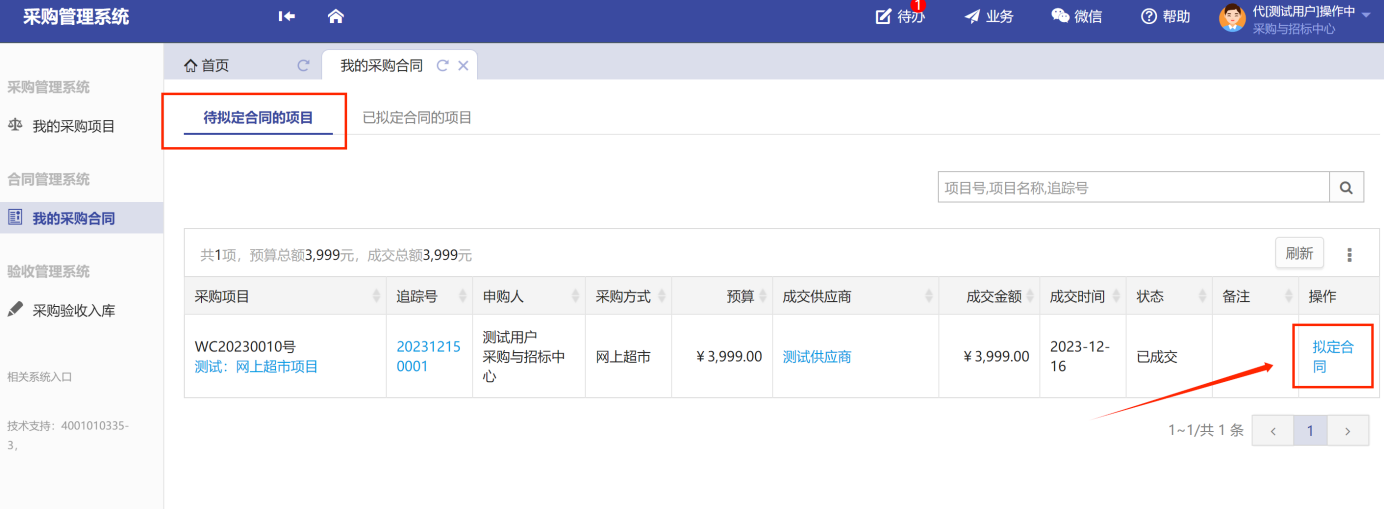Focus the project search input field

(x=1133, y=187)
